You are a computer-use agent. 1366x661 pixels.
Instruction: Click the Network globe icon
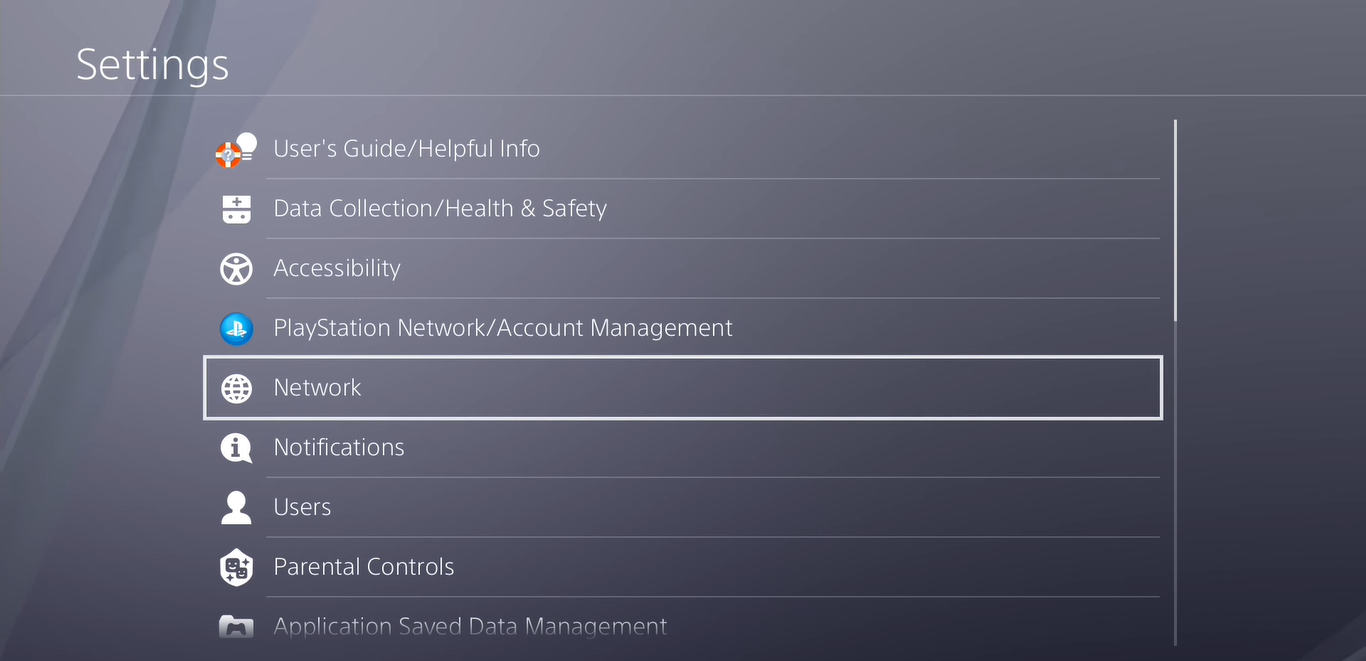coord(236,388)
